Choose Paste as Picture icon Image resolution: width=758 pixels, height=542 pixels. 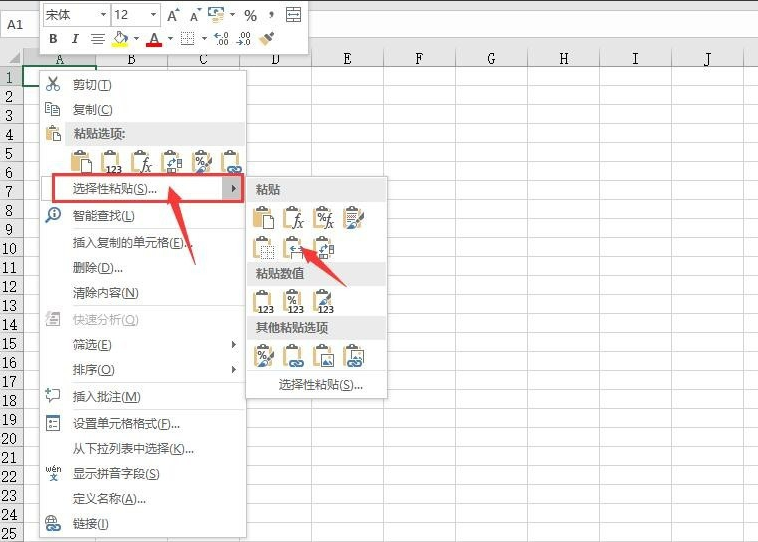[323, 356]
